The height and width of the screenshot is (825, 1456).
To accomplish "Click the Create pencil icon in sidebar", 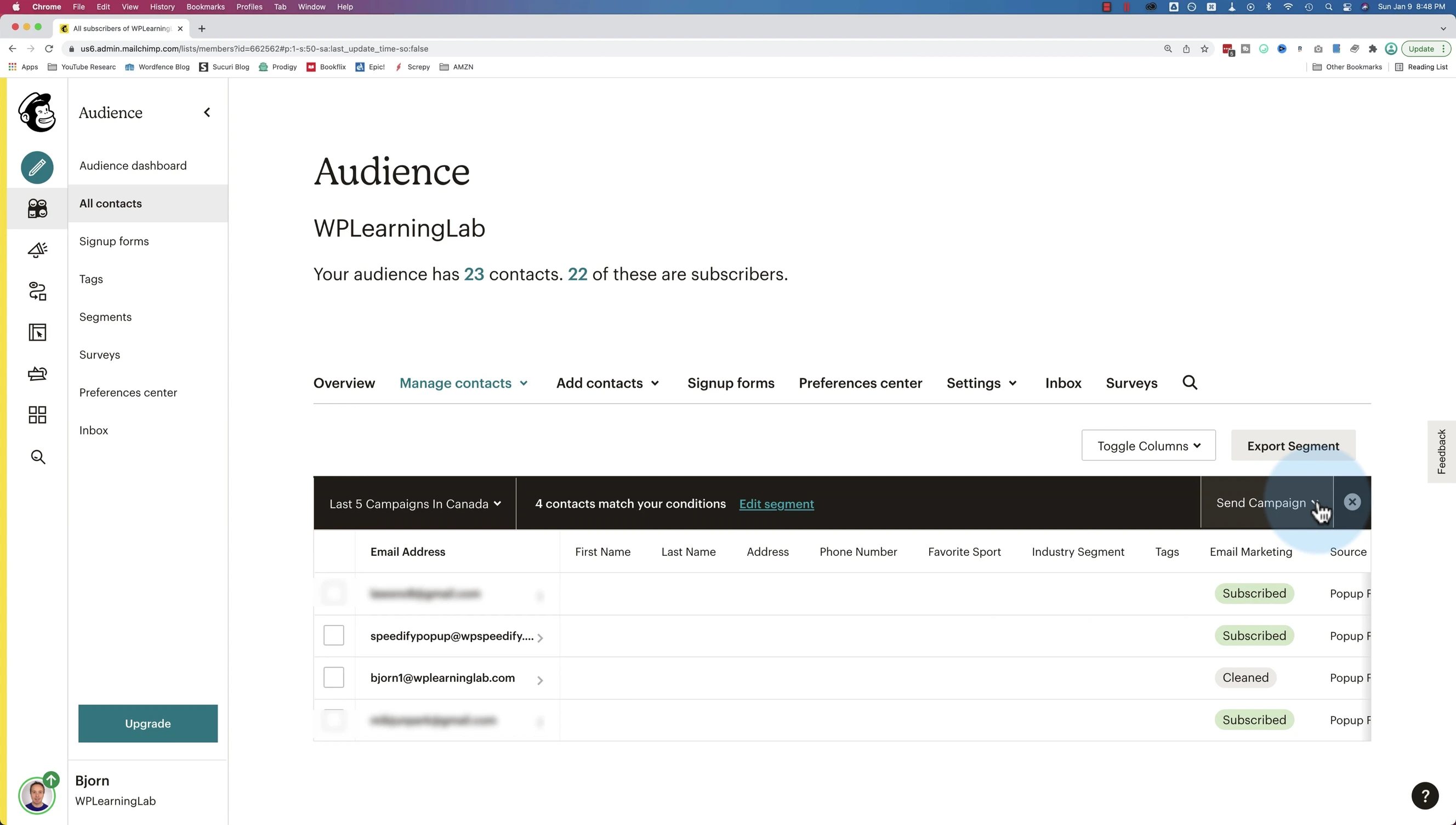I will coord(37,168).
